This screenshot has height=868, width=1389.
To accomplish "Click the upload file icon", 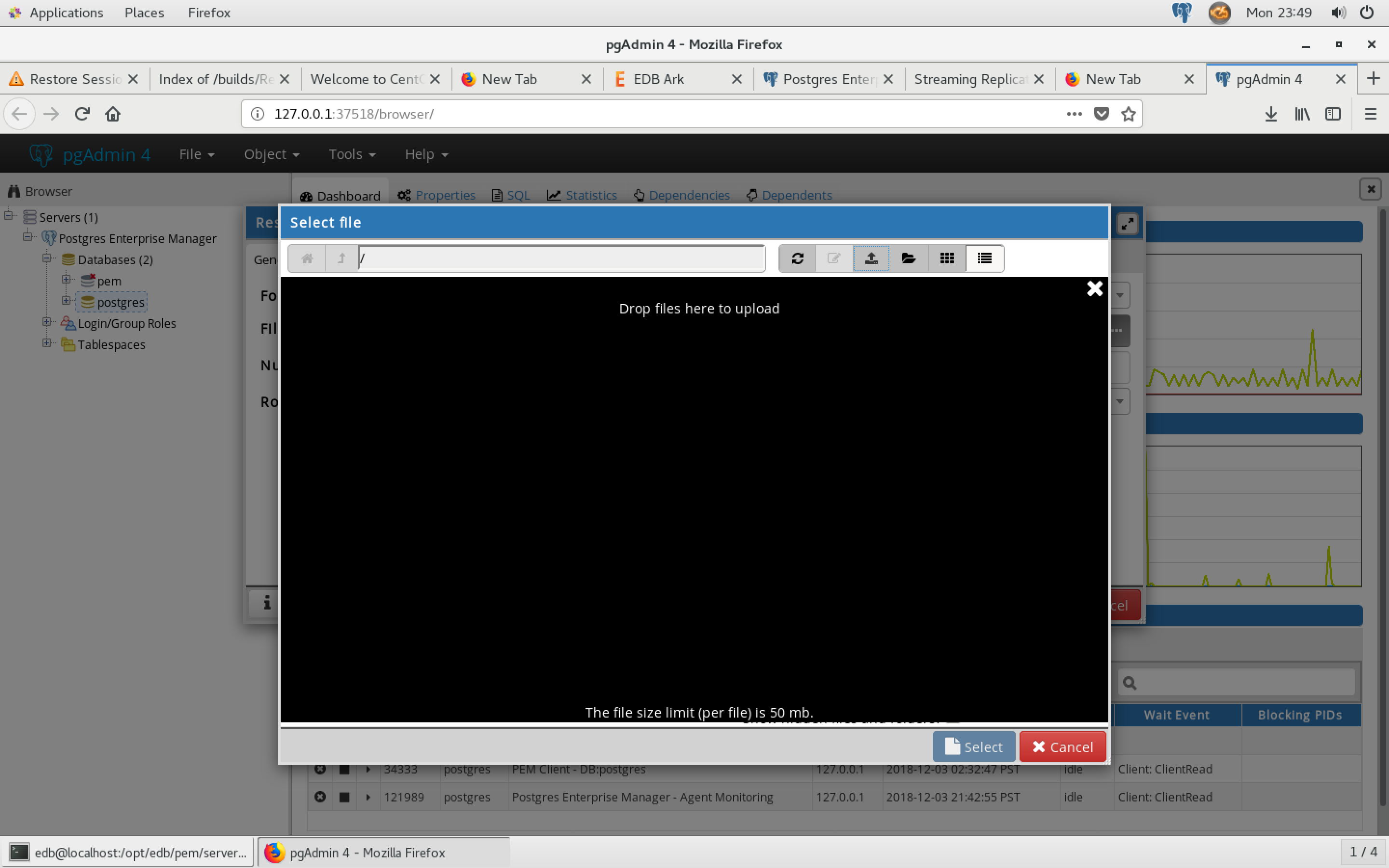I will point(871,258).
